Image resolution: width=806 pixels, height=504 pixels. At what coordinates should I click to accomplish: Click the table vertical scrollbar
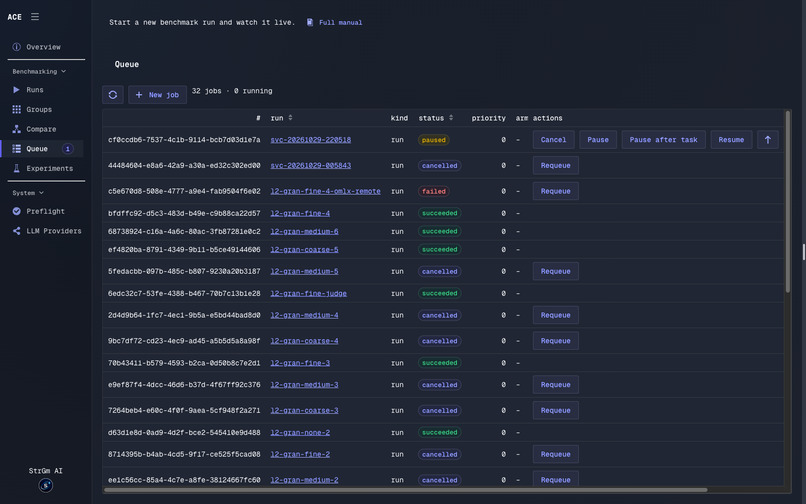(787, 202)
